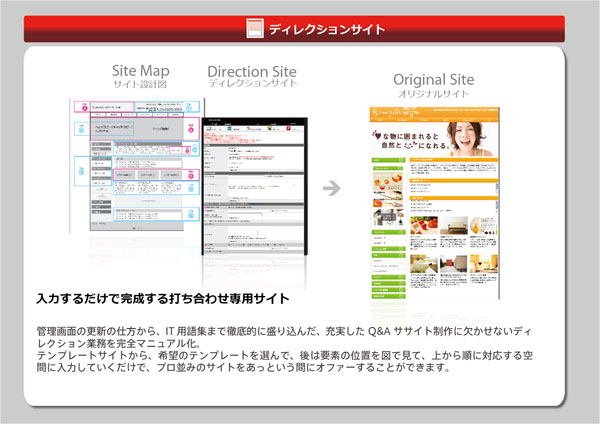Open the original site preview thumbnail
The width and height of the screenshot is (600, 424).
[434, 203]
